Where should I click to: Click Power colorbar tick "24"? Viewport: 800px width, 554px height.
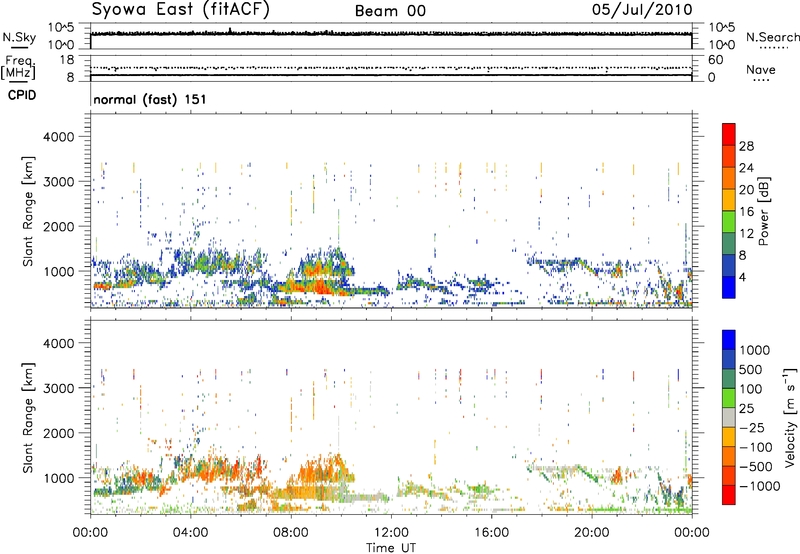(746, 168)
